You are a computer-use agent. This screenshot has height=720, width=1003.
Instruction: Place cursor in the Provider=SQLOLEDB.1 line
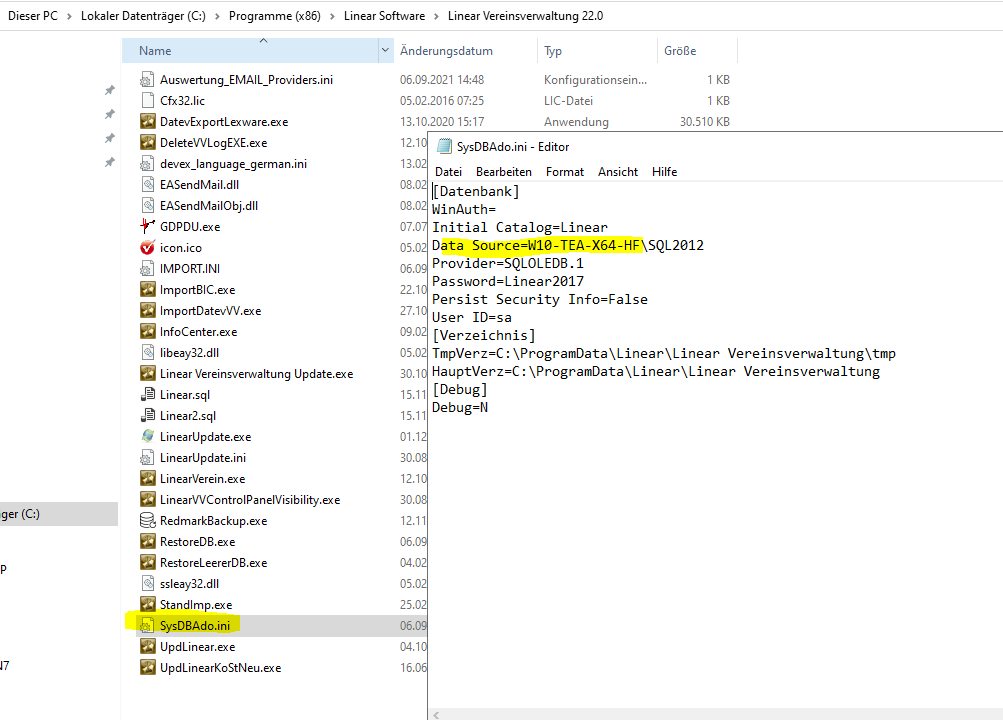[508, 263]
